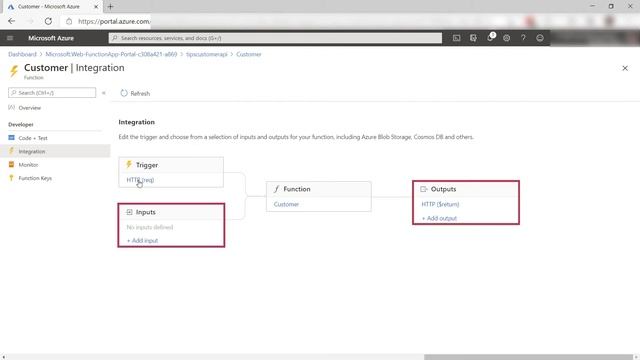Click Microsoft Azure home title
The width and height of the screenshot is (640, 360).
coord(51,38)
